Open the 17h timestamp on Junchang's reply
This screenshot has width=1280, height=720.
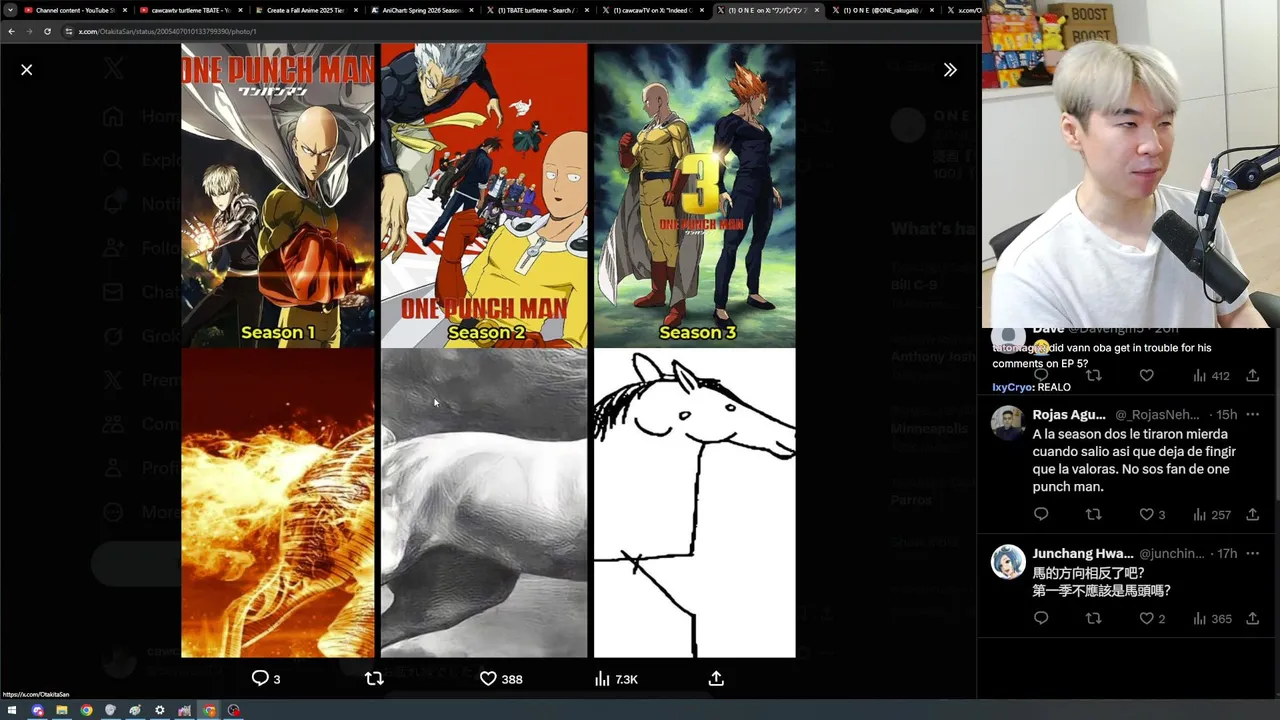click(x=1226, y=554)
